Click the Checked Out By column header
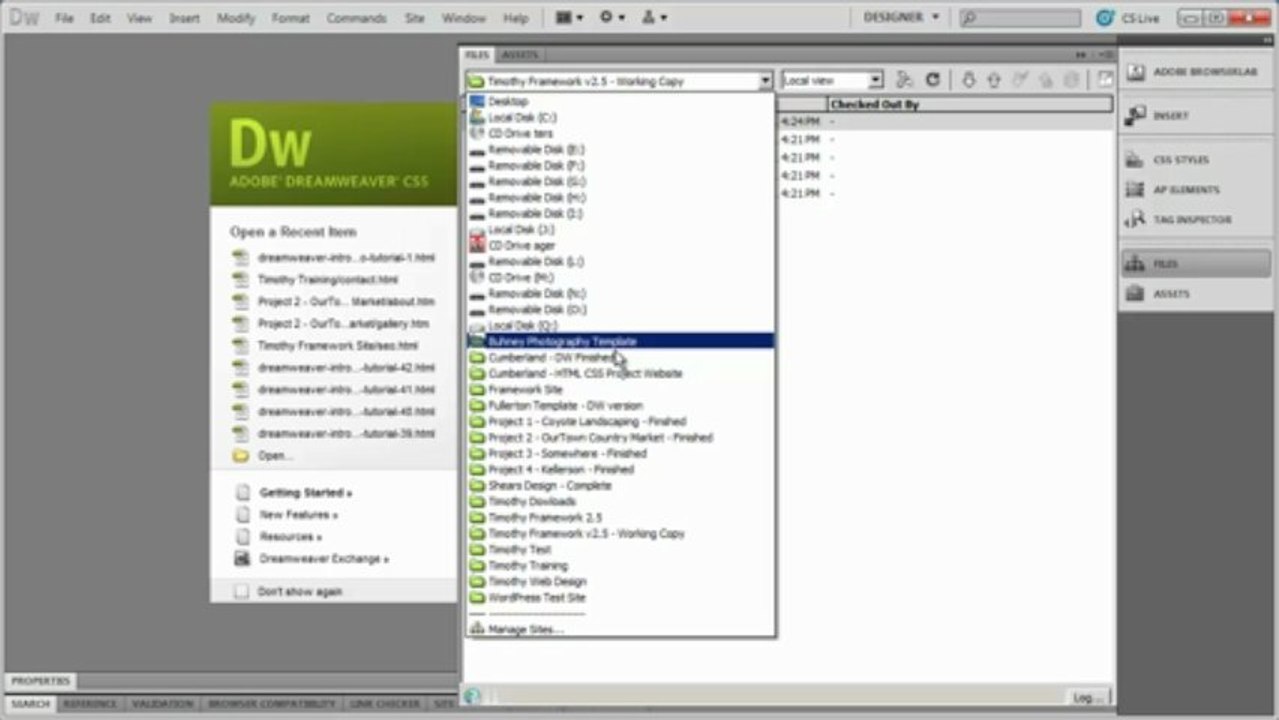 coord(969,104)
